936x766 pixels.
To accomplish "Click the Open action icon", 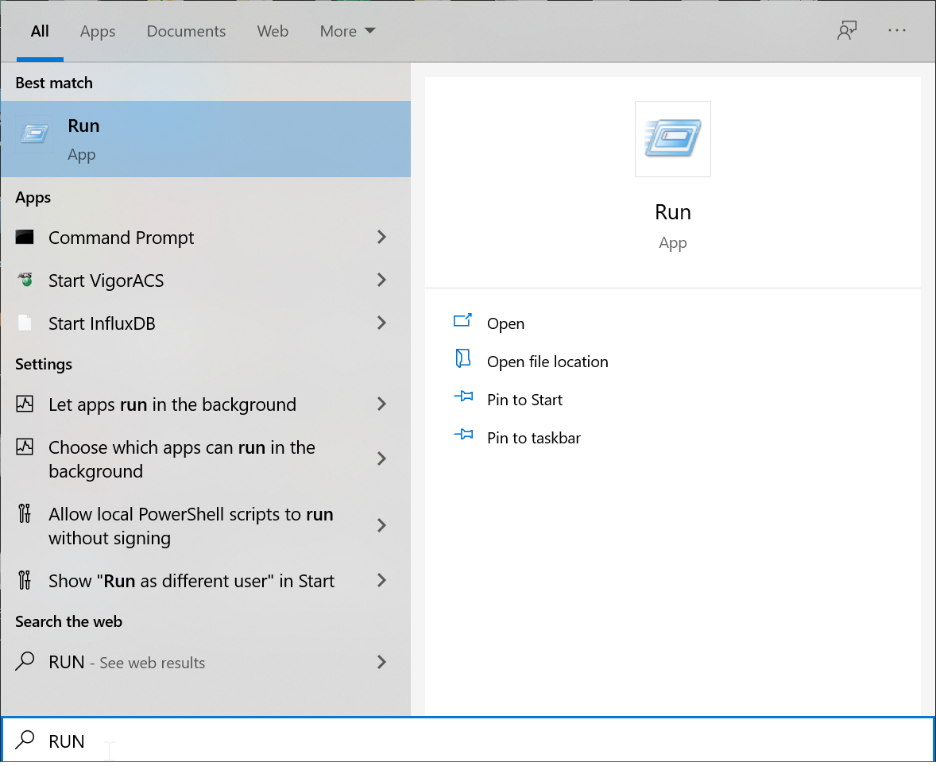I will [463, 321].
